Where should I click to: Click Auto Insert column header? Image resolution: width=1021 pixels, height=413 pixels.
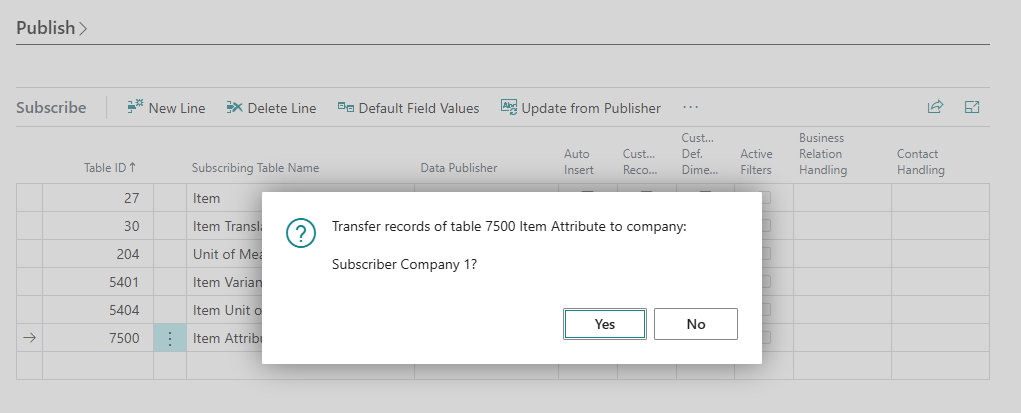[x=579, y=162]
